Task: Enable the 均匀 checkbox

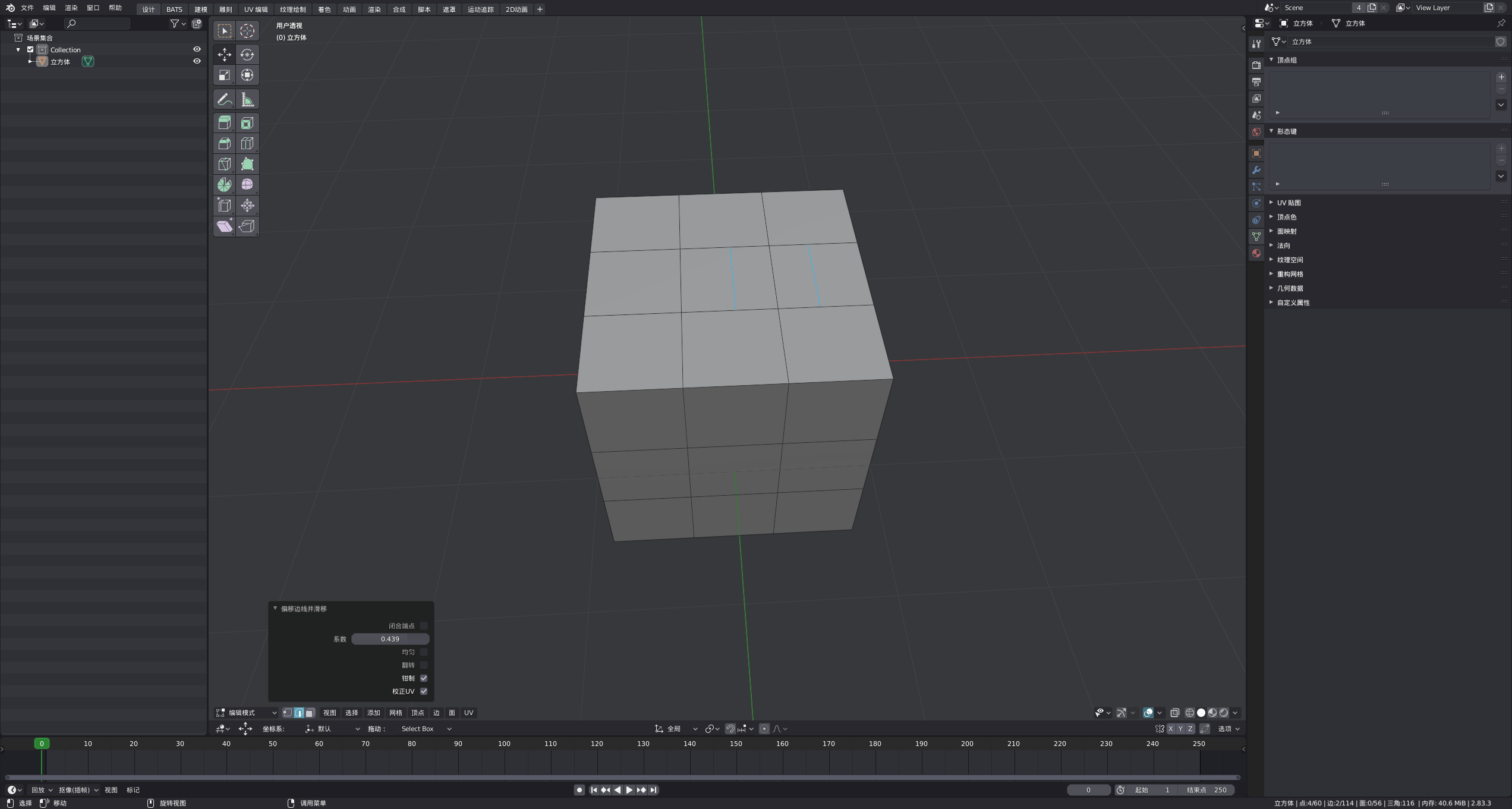Action: click(x=424, y=652)
